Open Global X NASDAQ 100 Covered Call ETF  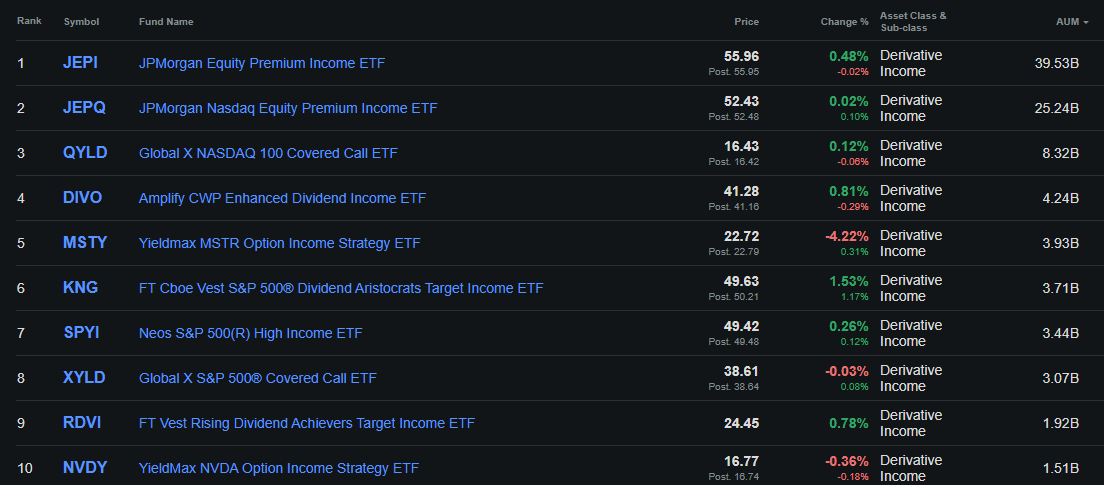[268, 153]
